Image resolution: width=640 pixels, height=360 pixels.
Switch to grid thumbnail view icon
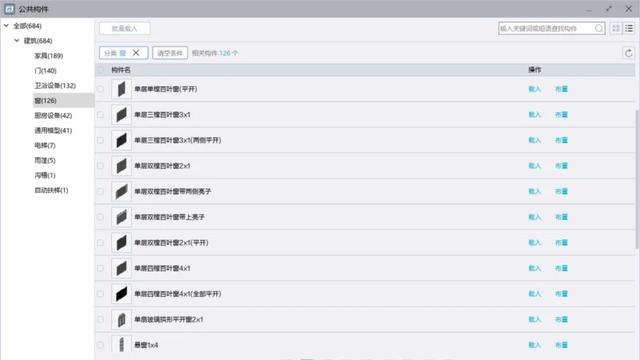pos(616,28)
